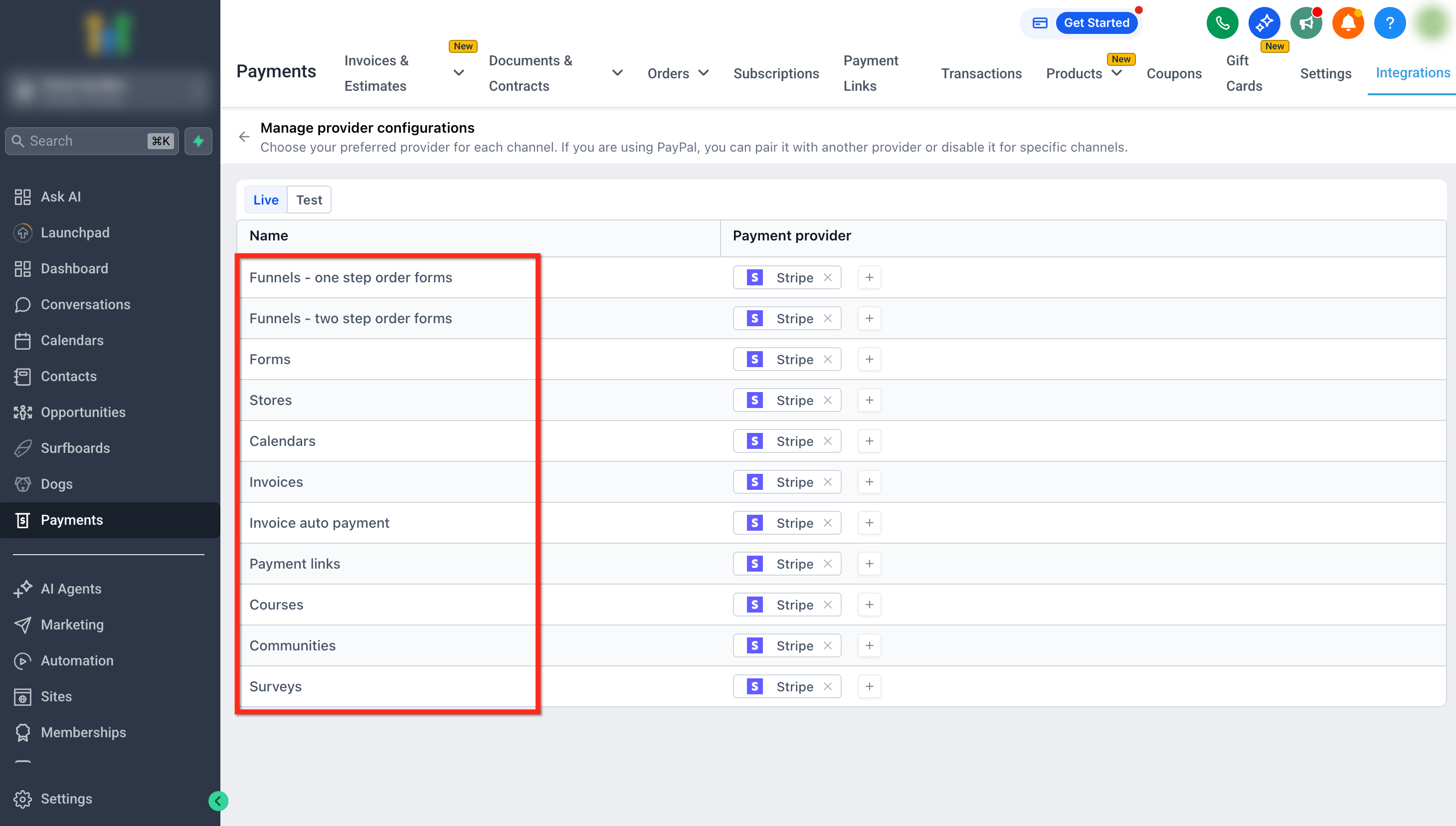
Task: Select the Live mode toggle
Action: click(265, 200)
